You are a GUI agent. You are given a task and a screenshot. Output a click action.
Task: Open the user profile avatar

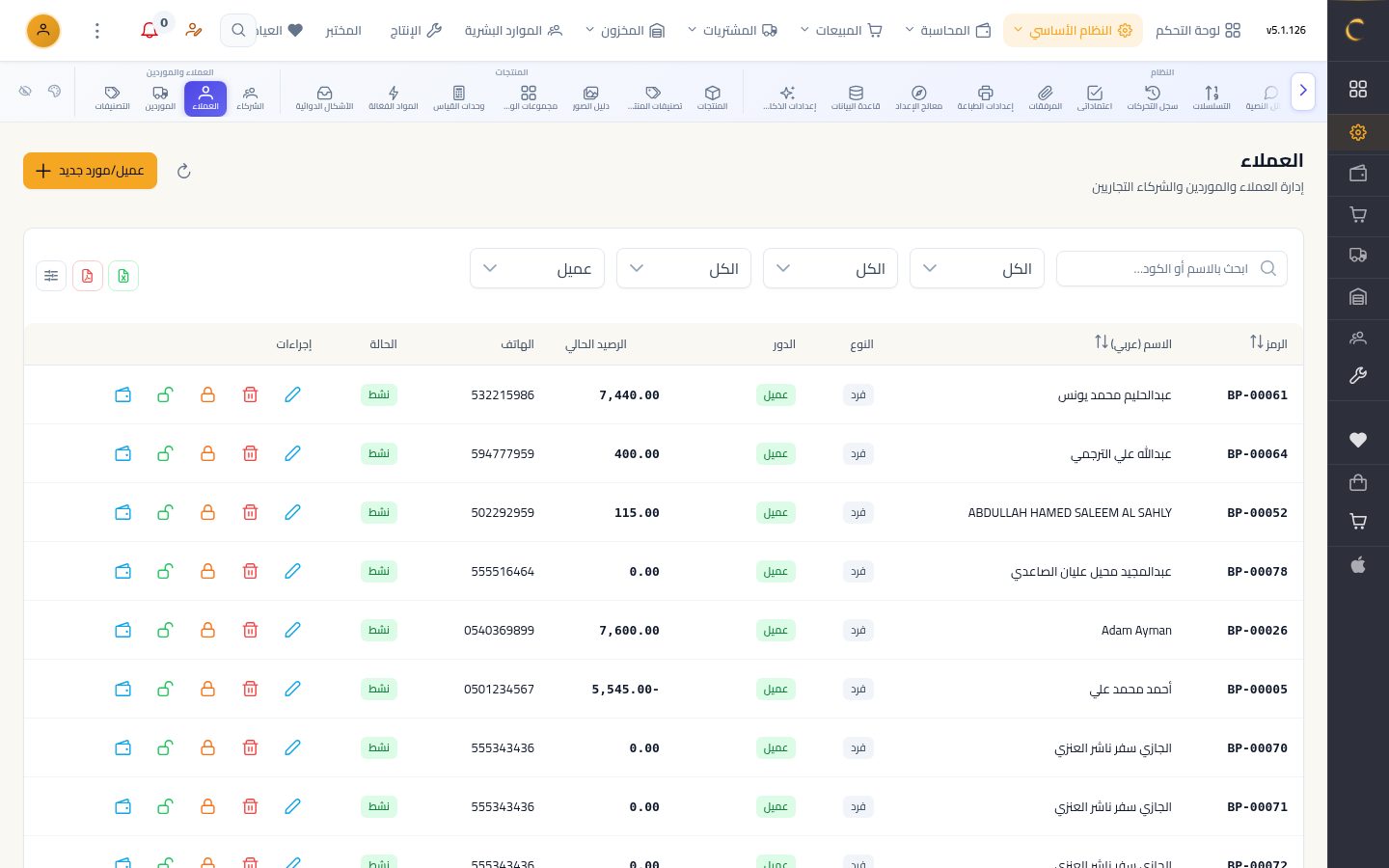coord(43,31)
